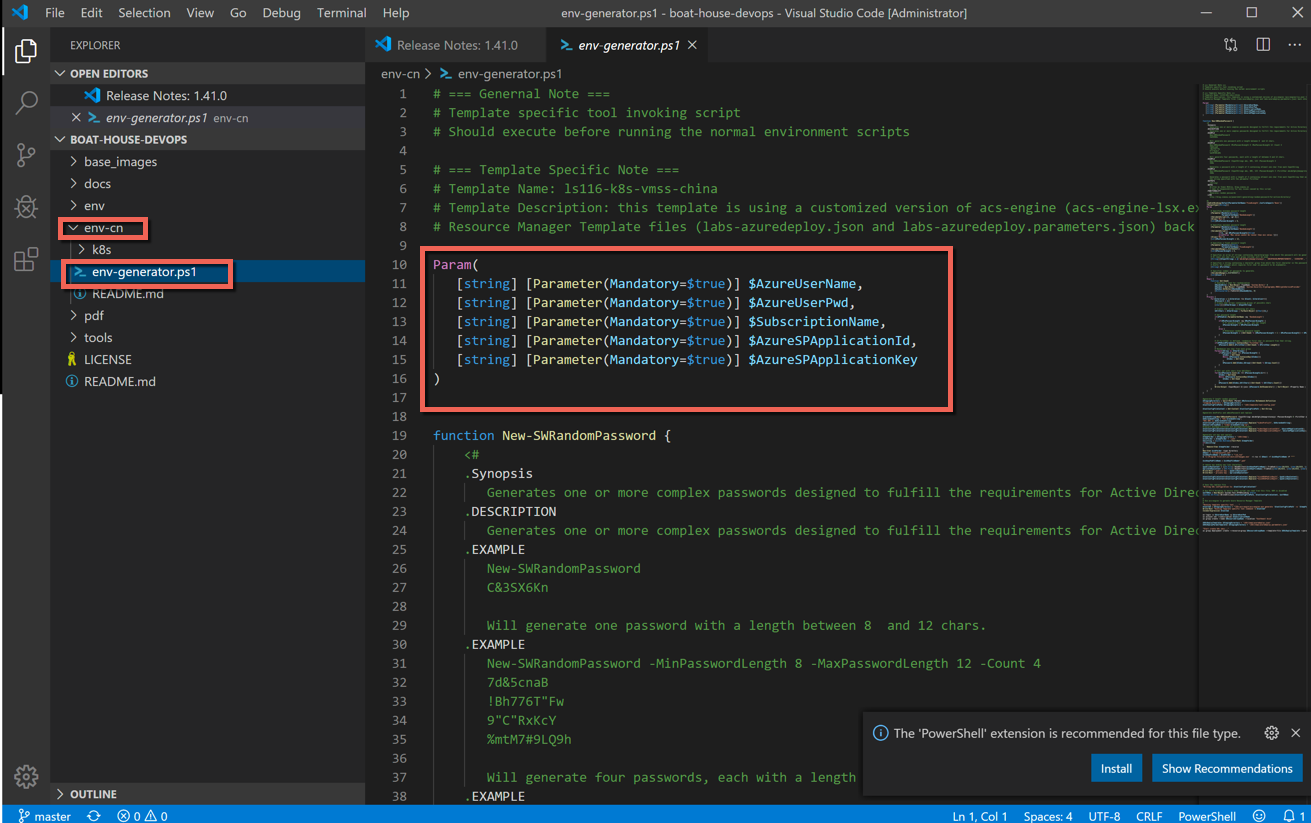
Task: Split the editor to the right
Action: click(x=1263, y=45)
